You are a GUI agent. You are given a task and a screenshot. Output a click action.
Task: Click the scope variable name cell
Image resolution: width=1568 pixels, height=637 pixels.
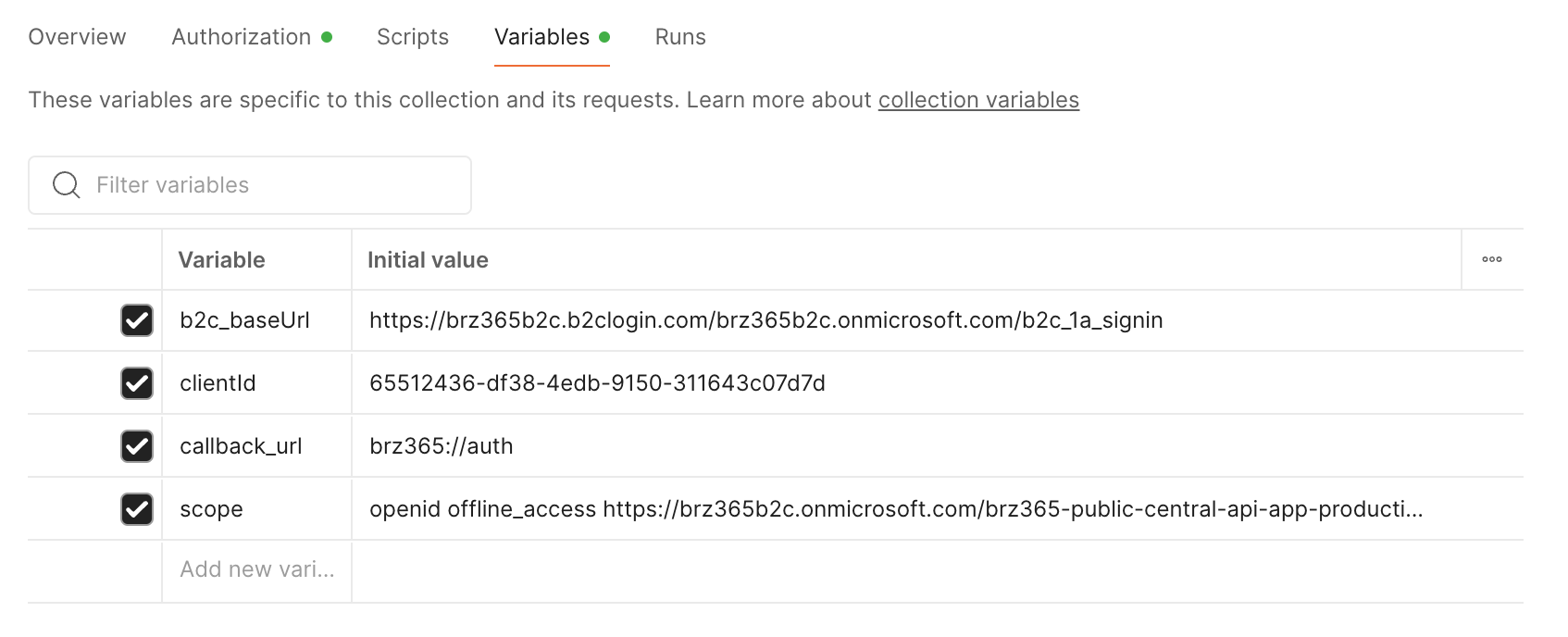point(211,509)
